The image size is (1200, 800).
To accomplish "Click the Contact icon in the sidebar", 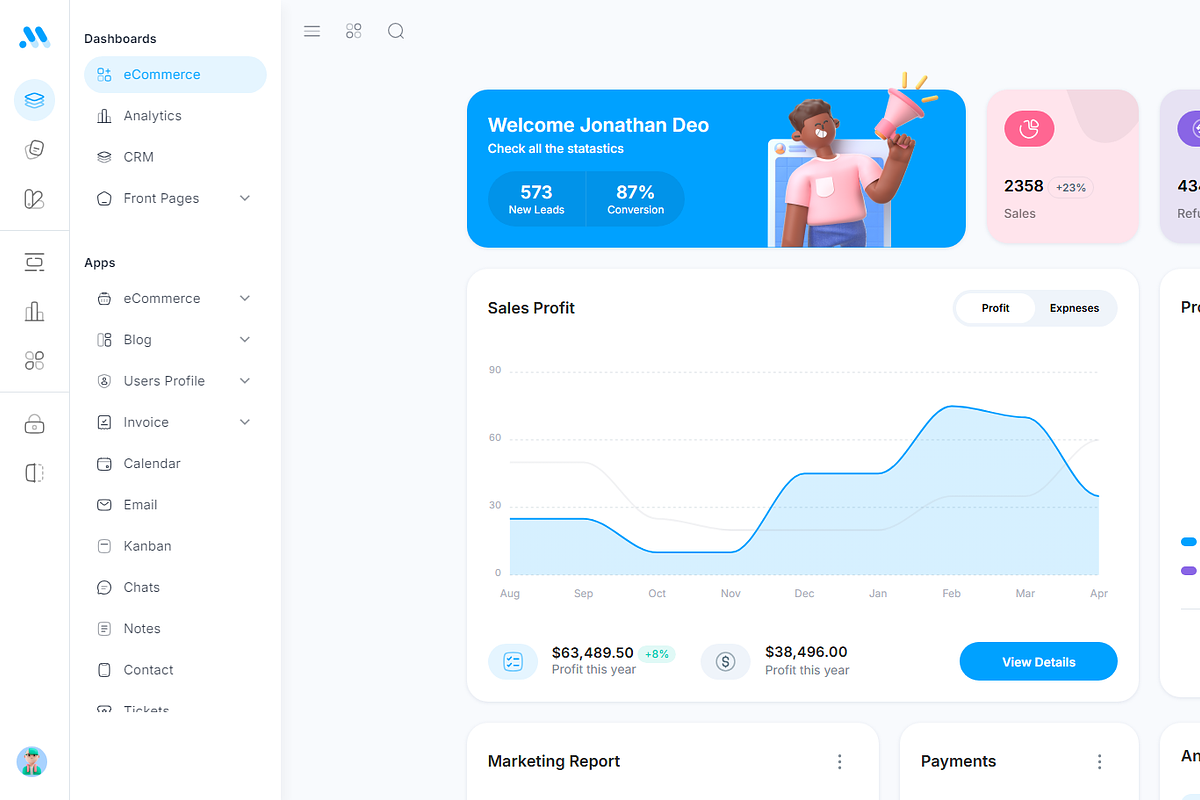I will point(104,670).
